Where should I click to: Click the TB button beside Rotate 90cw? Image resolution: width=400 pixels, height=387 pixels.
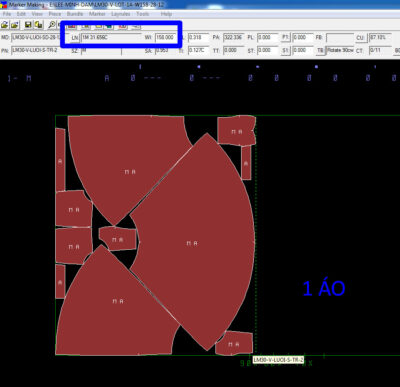point(320,51)
